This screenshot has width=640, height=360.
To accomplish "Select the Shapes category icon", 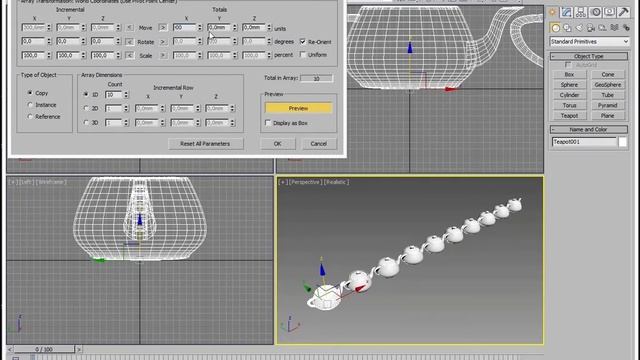I will [x=567, y=28].
